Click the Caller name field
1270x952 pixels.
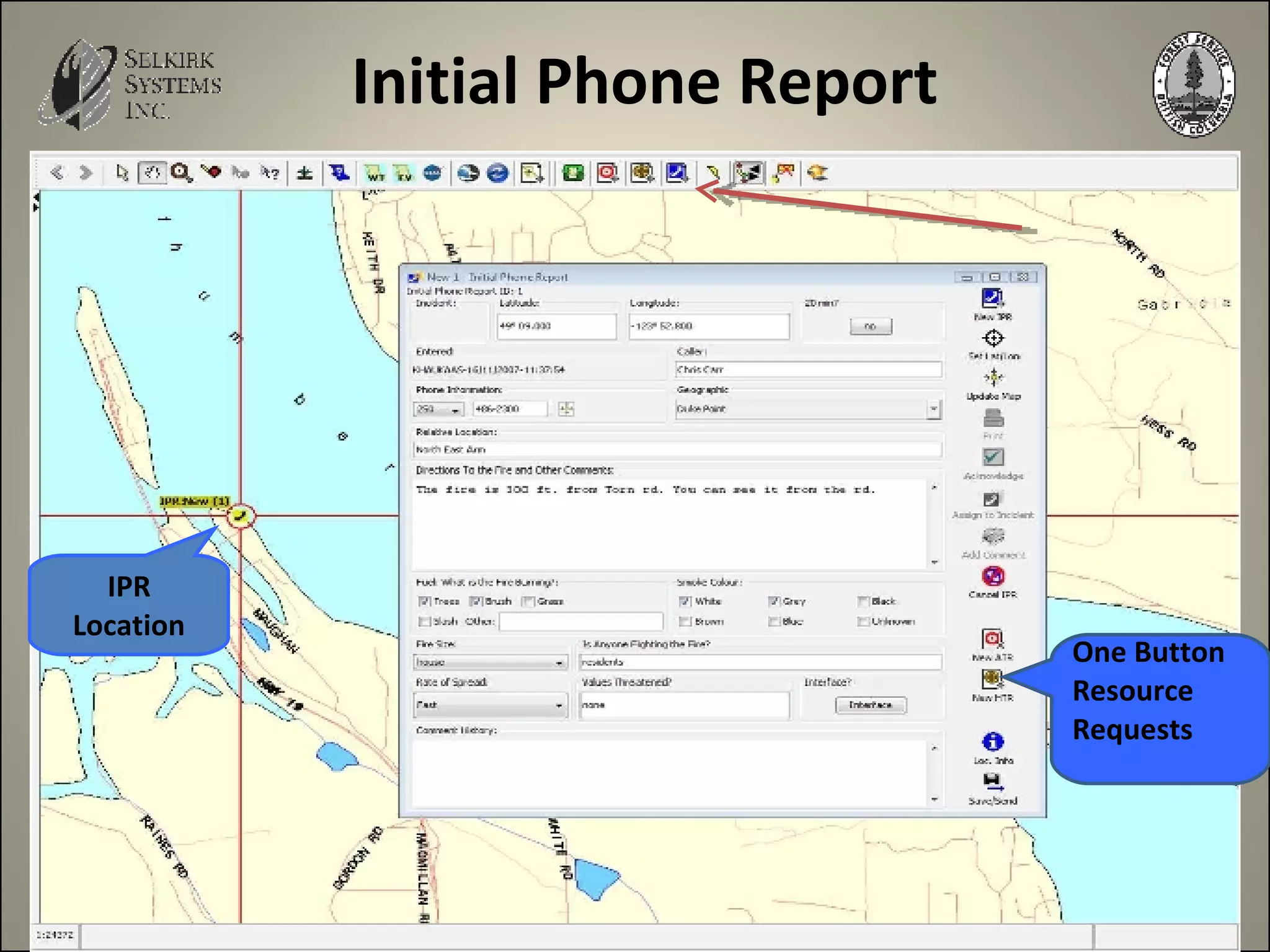(x=809, y=370)
